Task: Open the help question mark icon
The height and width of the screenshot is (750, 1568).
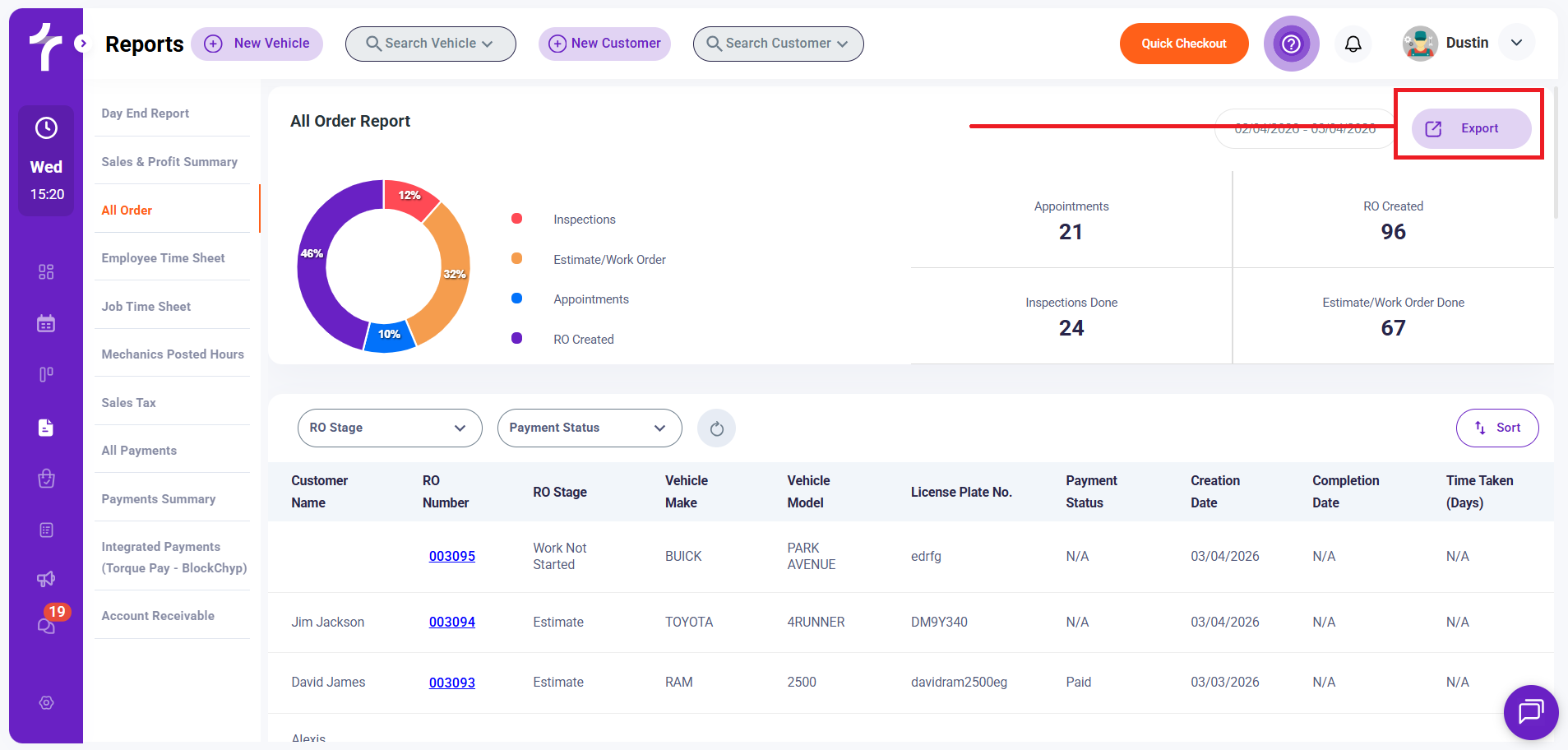Action: click(x=1291, y=44)
